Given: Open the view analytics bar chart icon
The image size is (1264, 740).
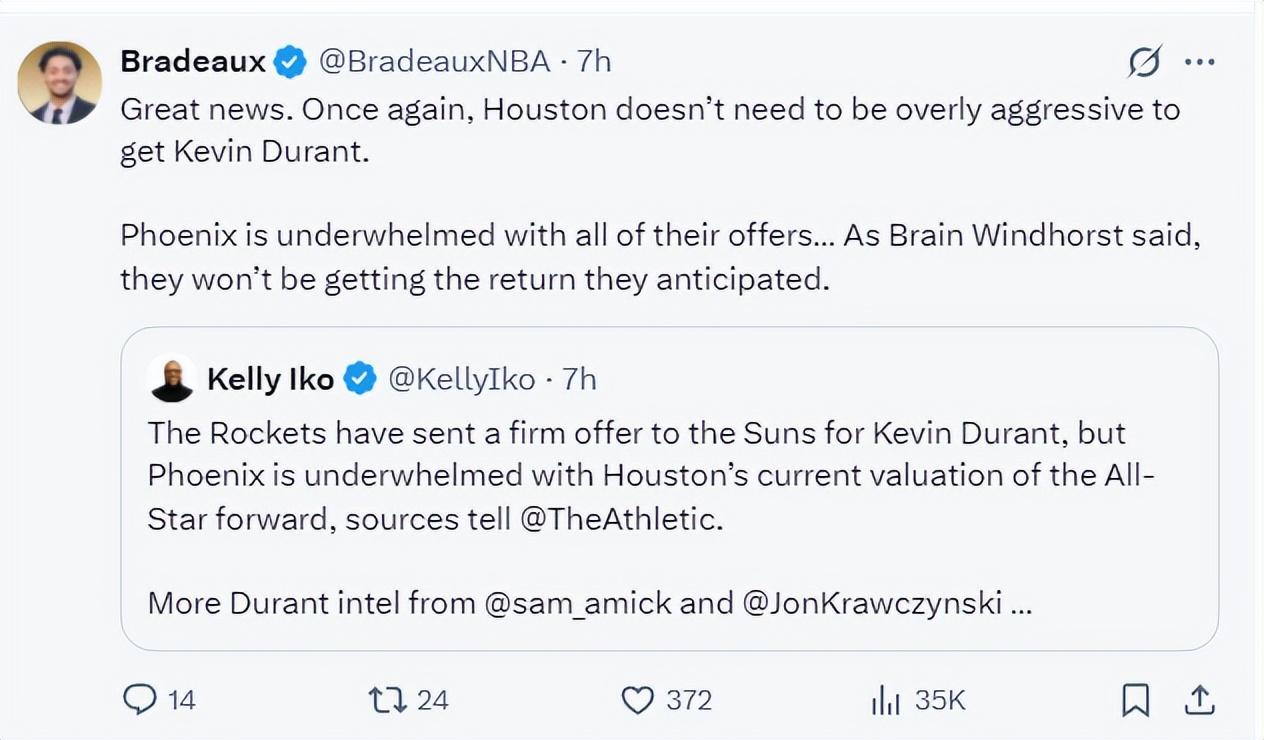Looking at the screenshot, I should point(885,701).
